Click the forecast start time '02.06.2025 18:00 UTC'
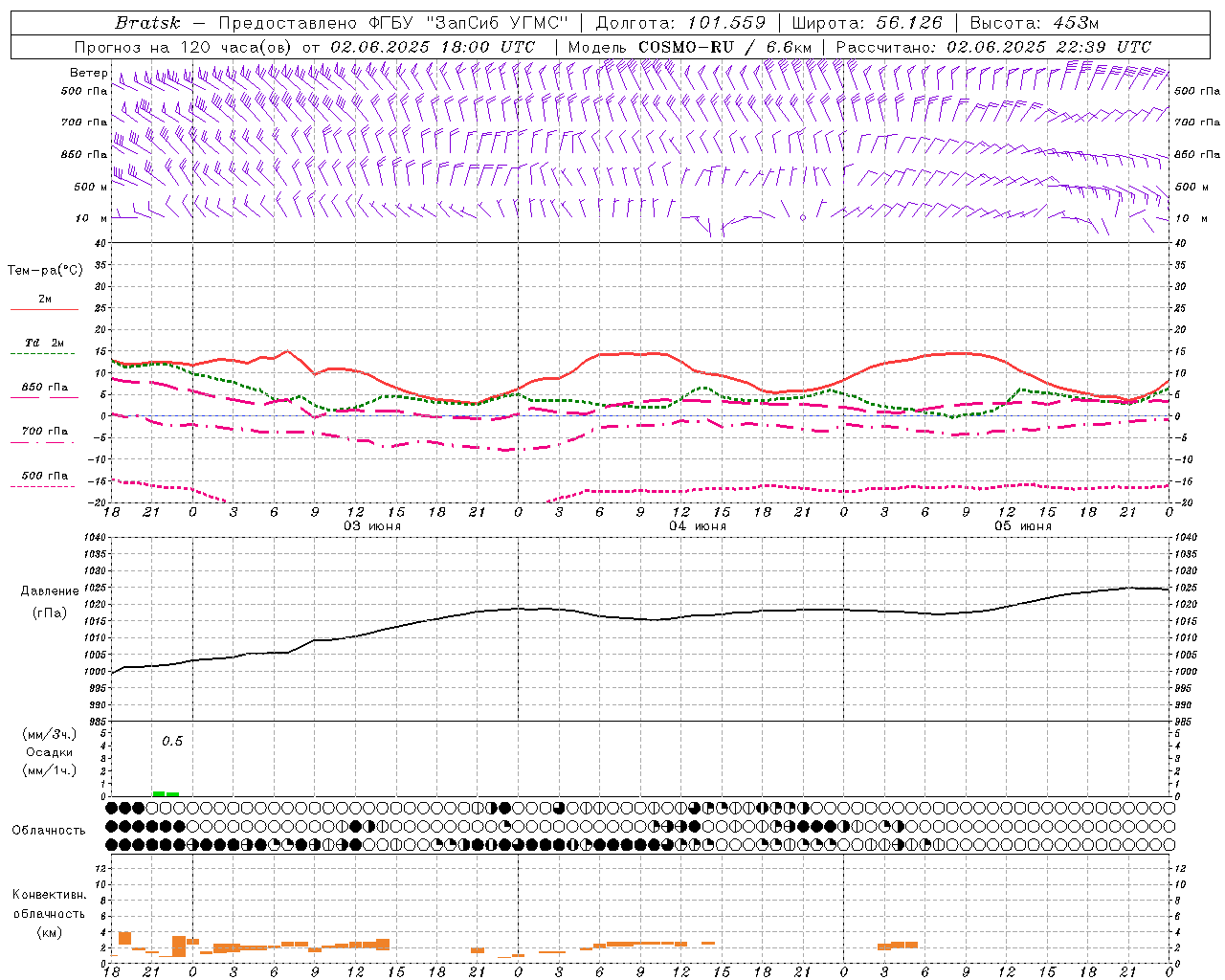The width and height of the screenshot is (1225, 980). pyautogui.click(x=433, y=47)
